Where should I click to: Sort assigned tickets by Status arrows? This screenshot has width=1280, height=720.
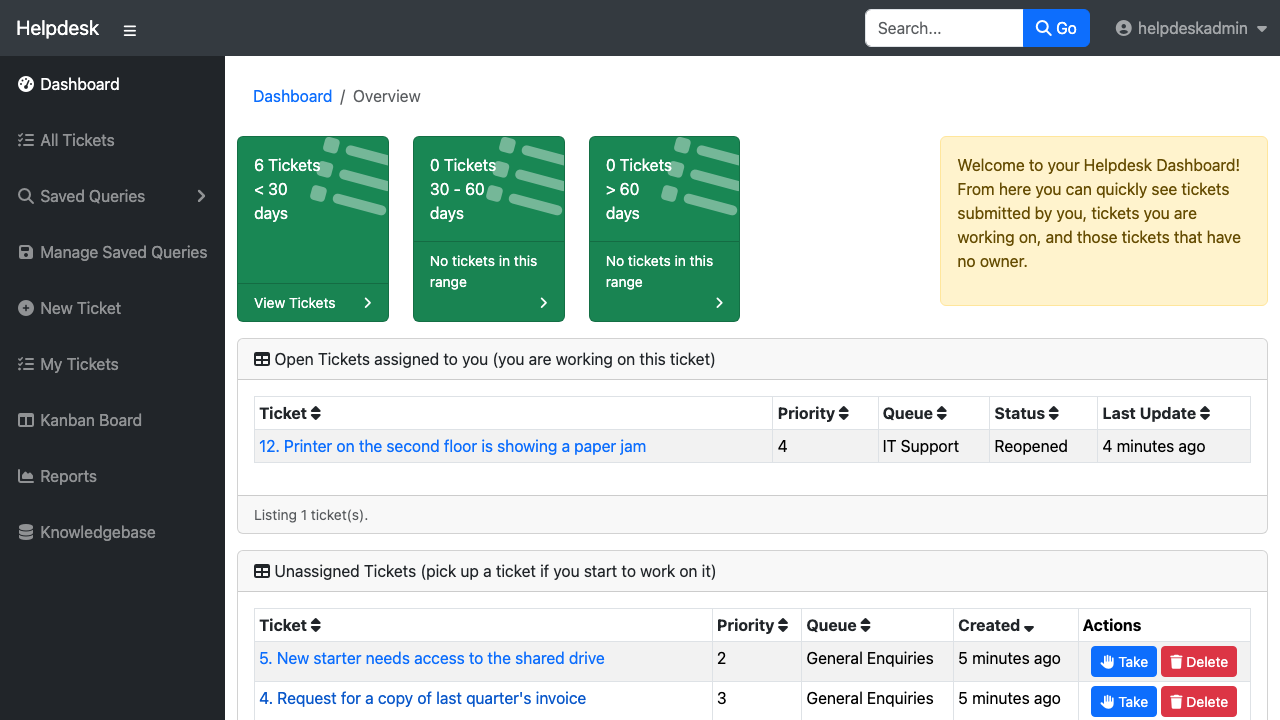(x=1054, y=413)
